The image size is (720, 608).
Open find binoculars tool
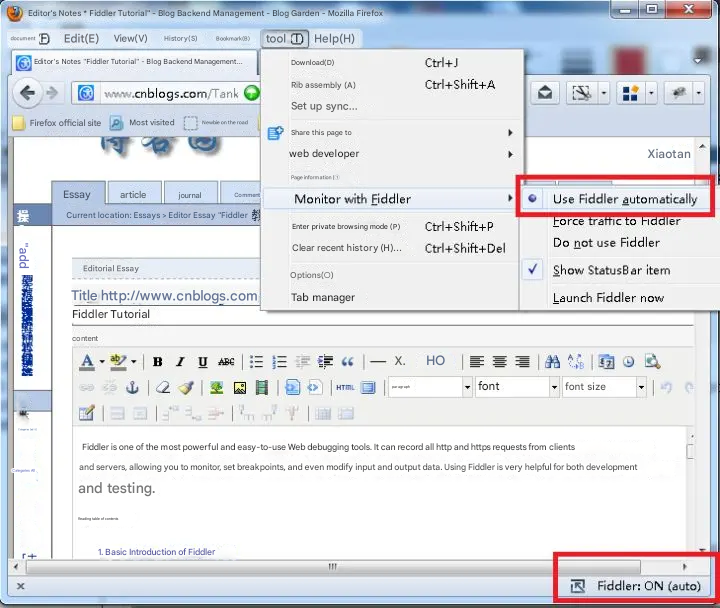coord(552,362)
